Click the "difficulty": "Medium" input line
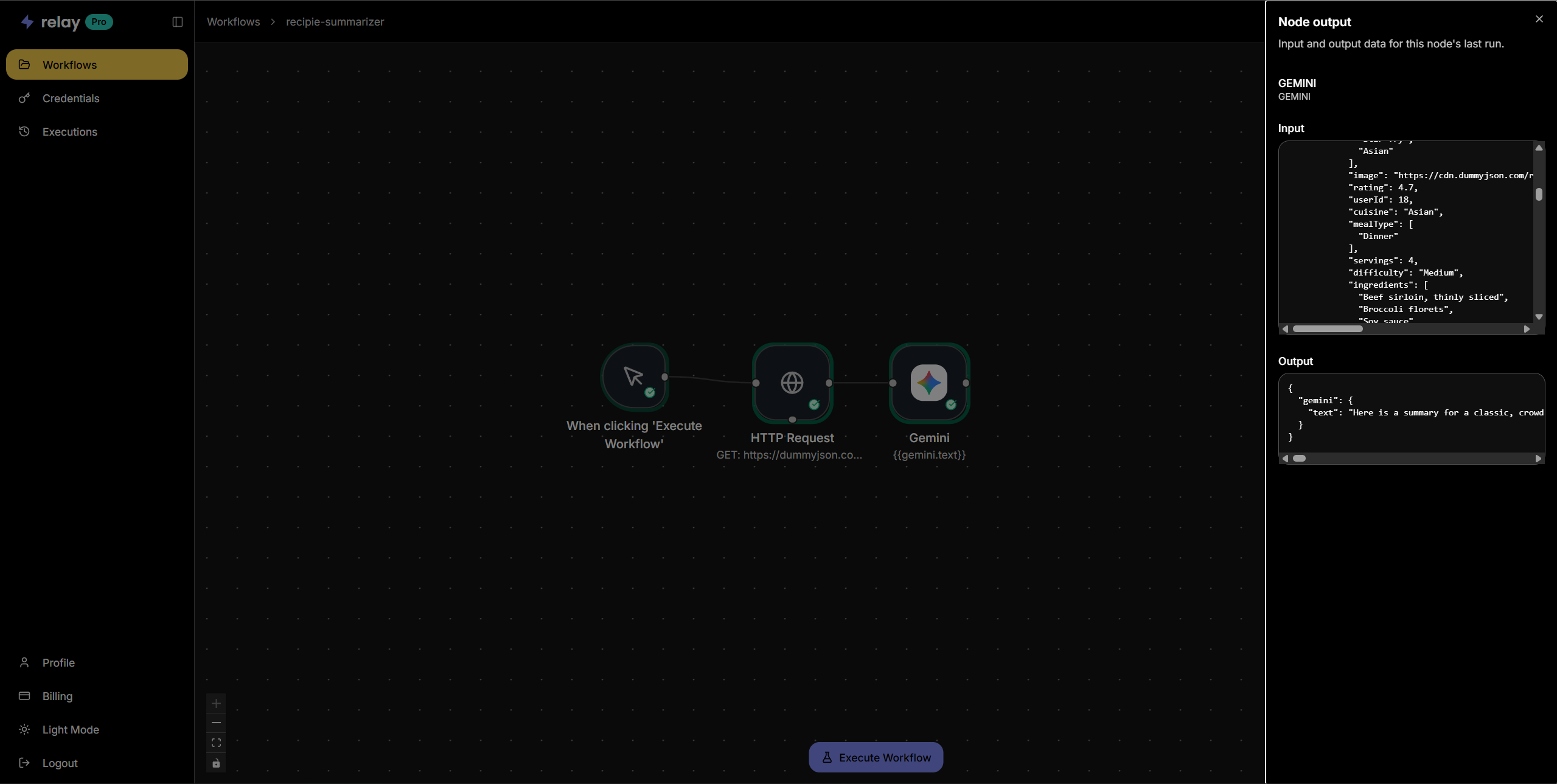Screen dimensions: 1557x784 1405,273
